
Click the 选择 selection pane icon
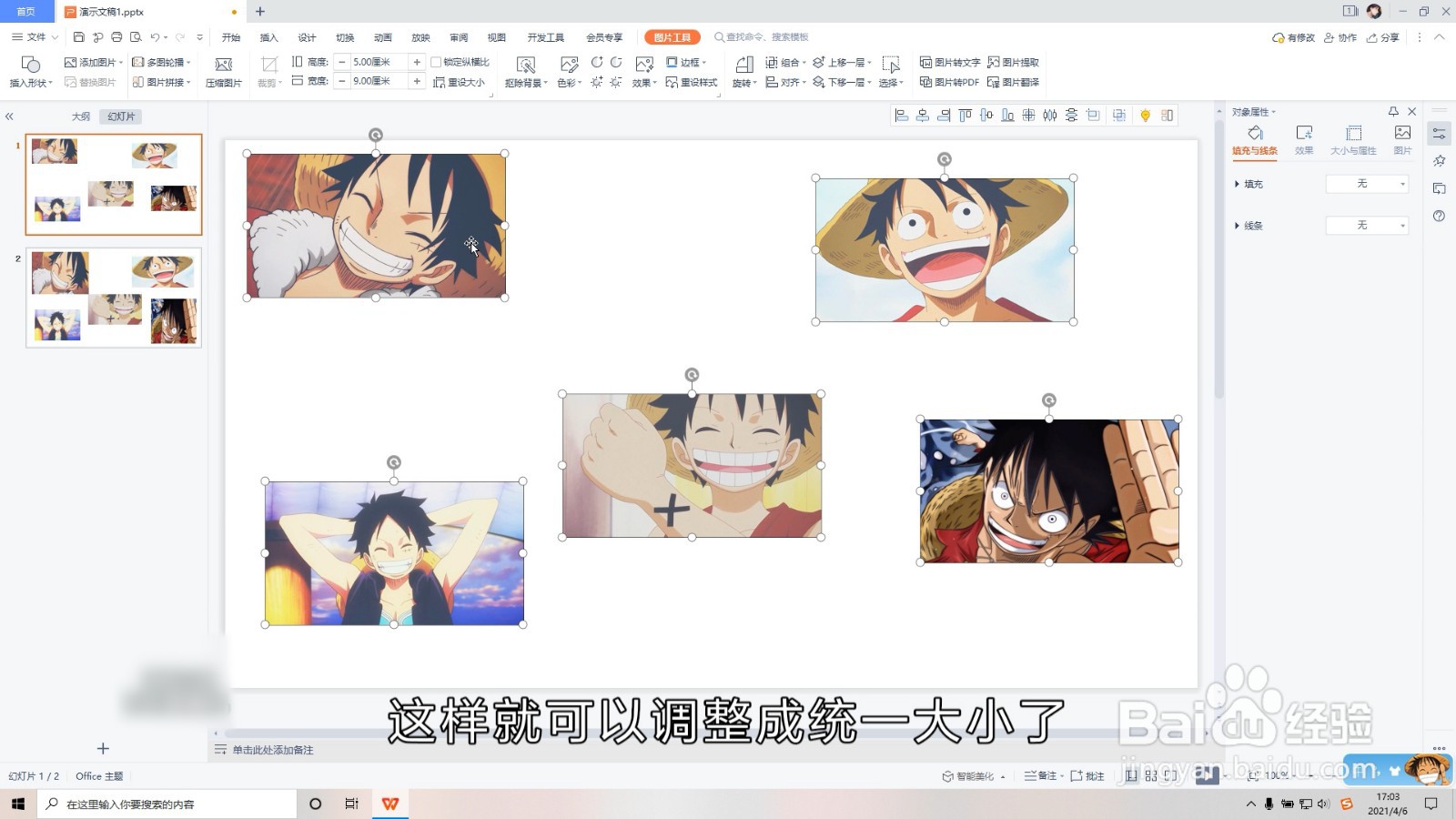click(891, 65)
